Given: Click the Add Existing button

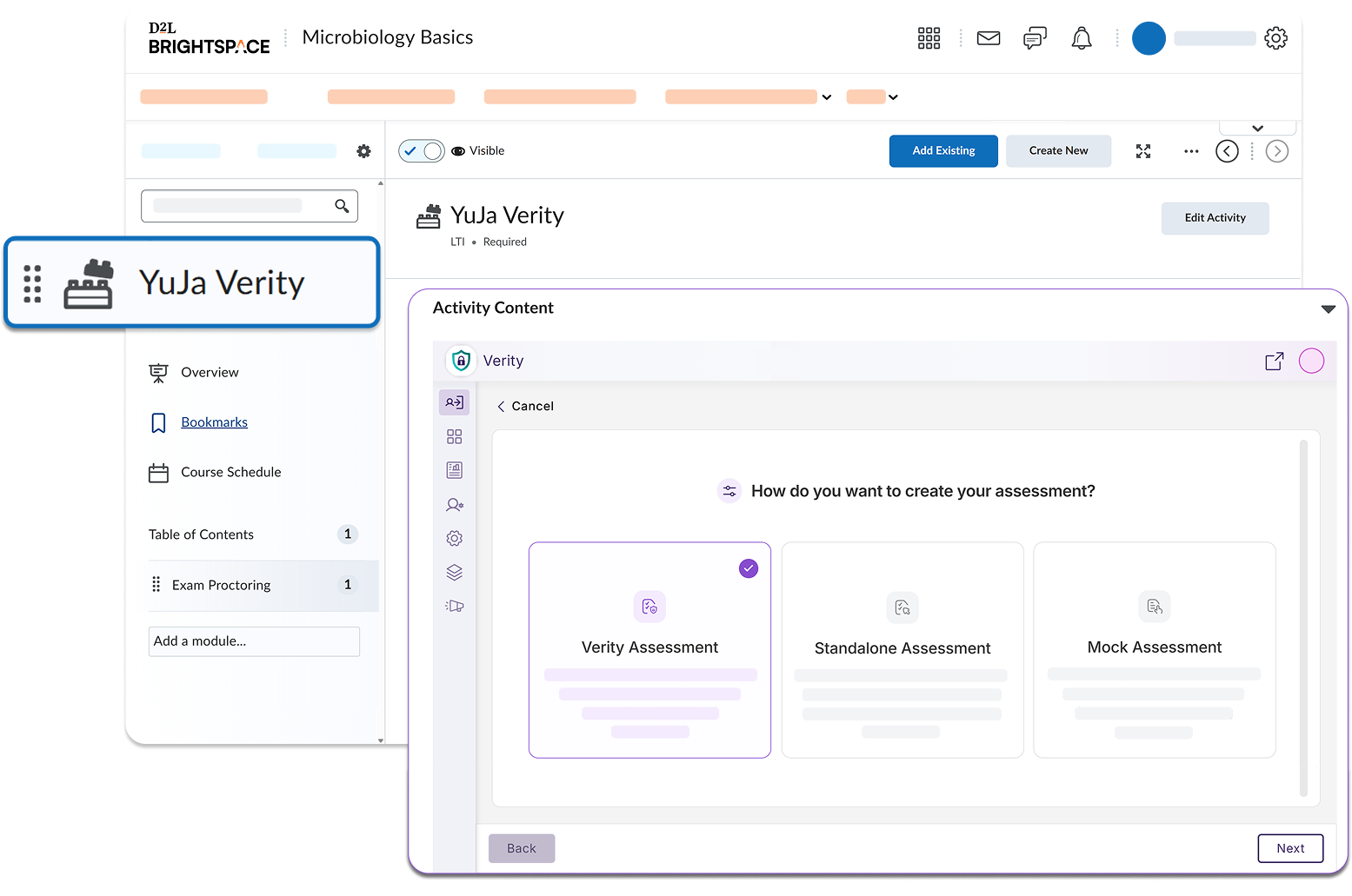Looking at the screenshot, I should coord(943,151).
